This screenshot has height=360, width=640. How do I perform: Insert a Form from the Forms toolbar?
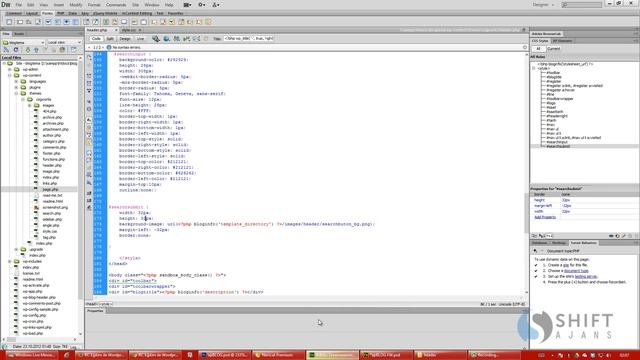click(9, 22)
